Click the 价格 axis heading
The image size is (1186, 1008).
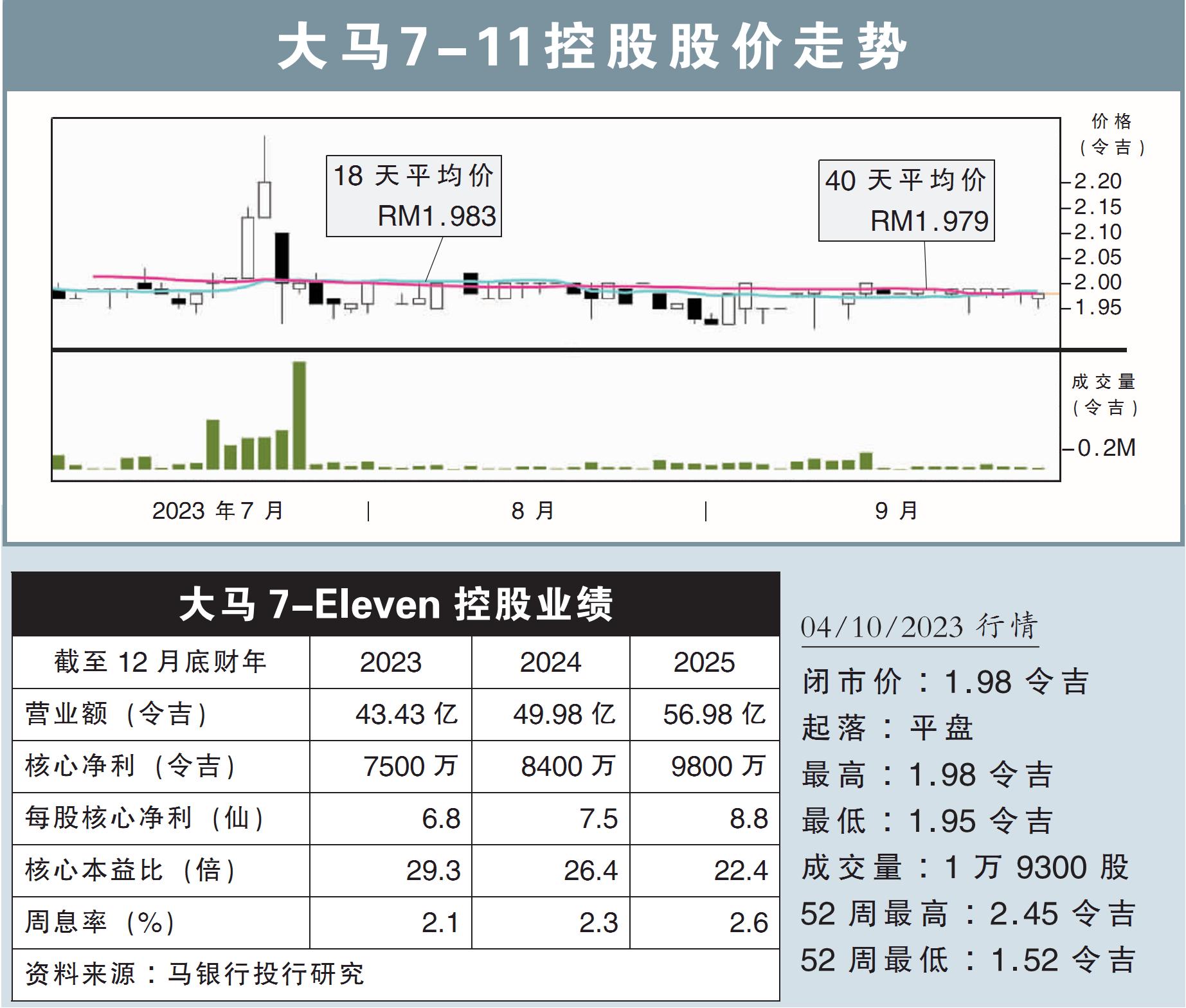click(x=1111, y=121)
